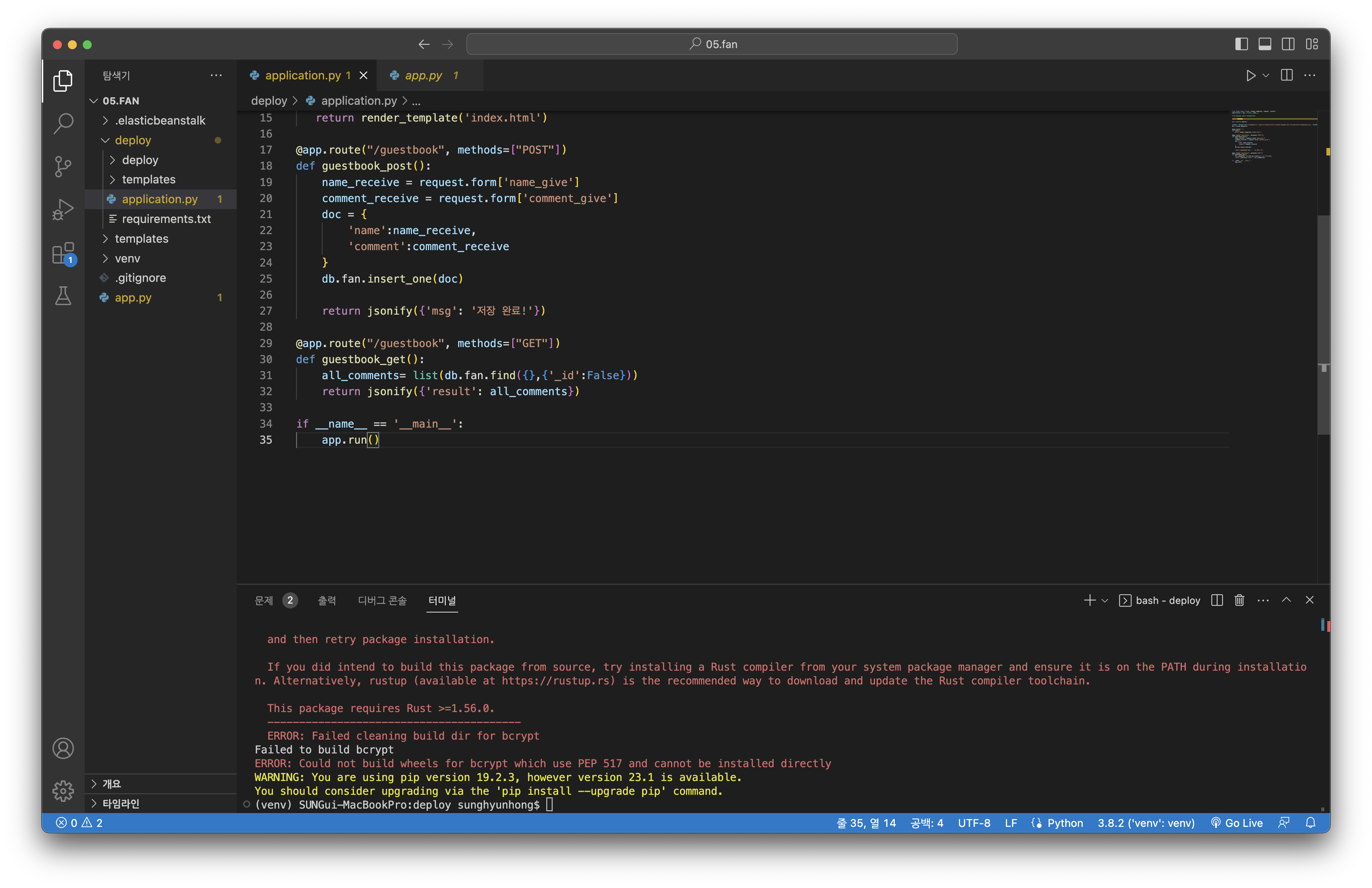
Task: Open editor more actions menu
Action: point(1310,75)
